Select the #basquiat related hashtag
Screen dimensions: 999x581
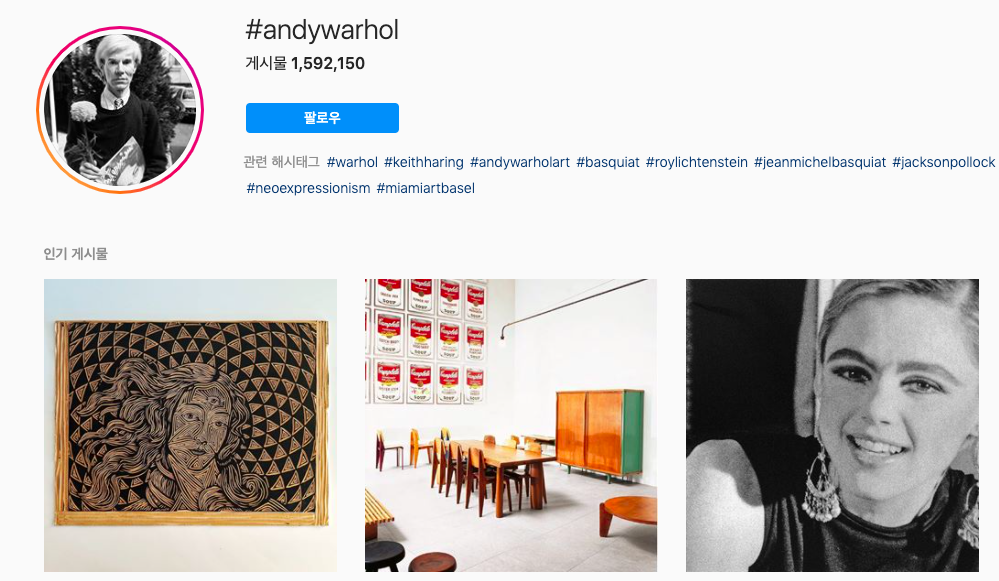[x=608, y=162]
